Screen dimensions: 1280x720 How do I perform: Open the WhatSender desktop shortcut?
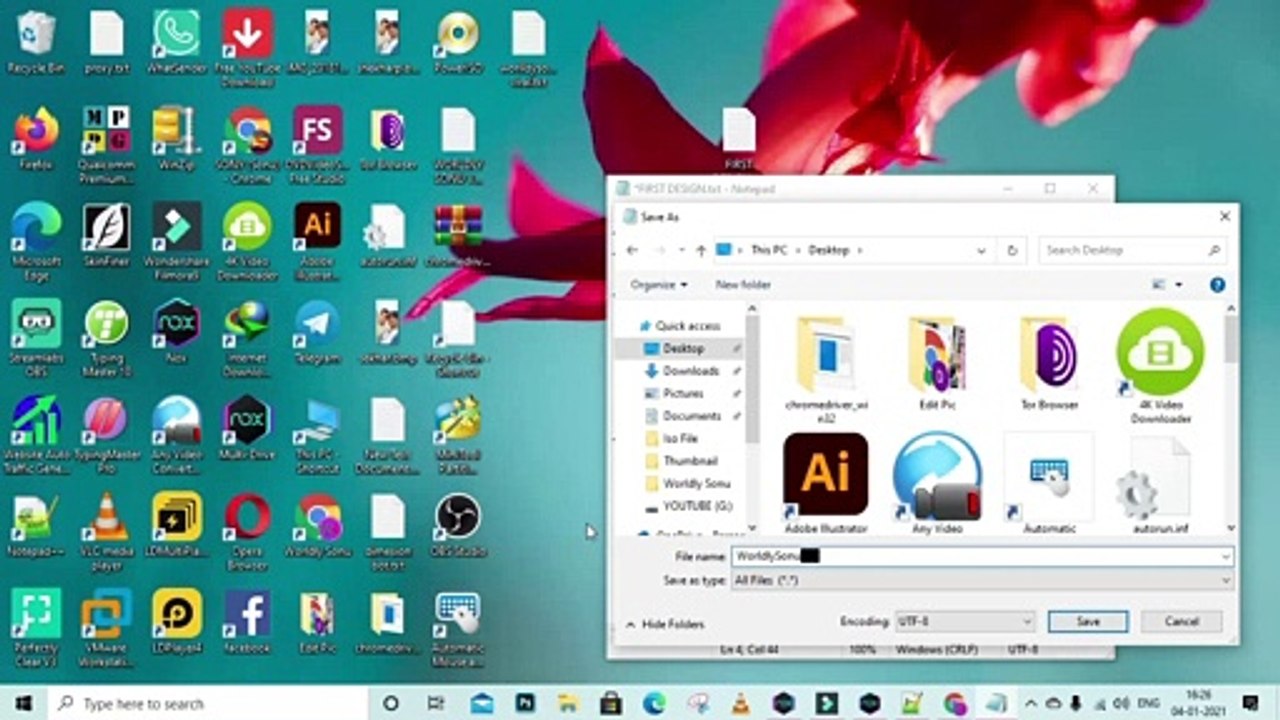click(176, 42)
